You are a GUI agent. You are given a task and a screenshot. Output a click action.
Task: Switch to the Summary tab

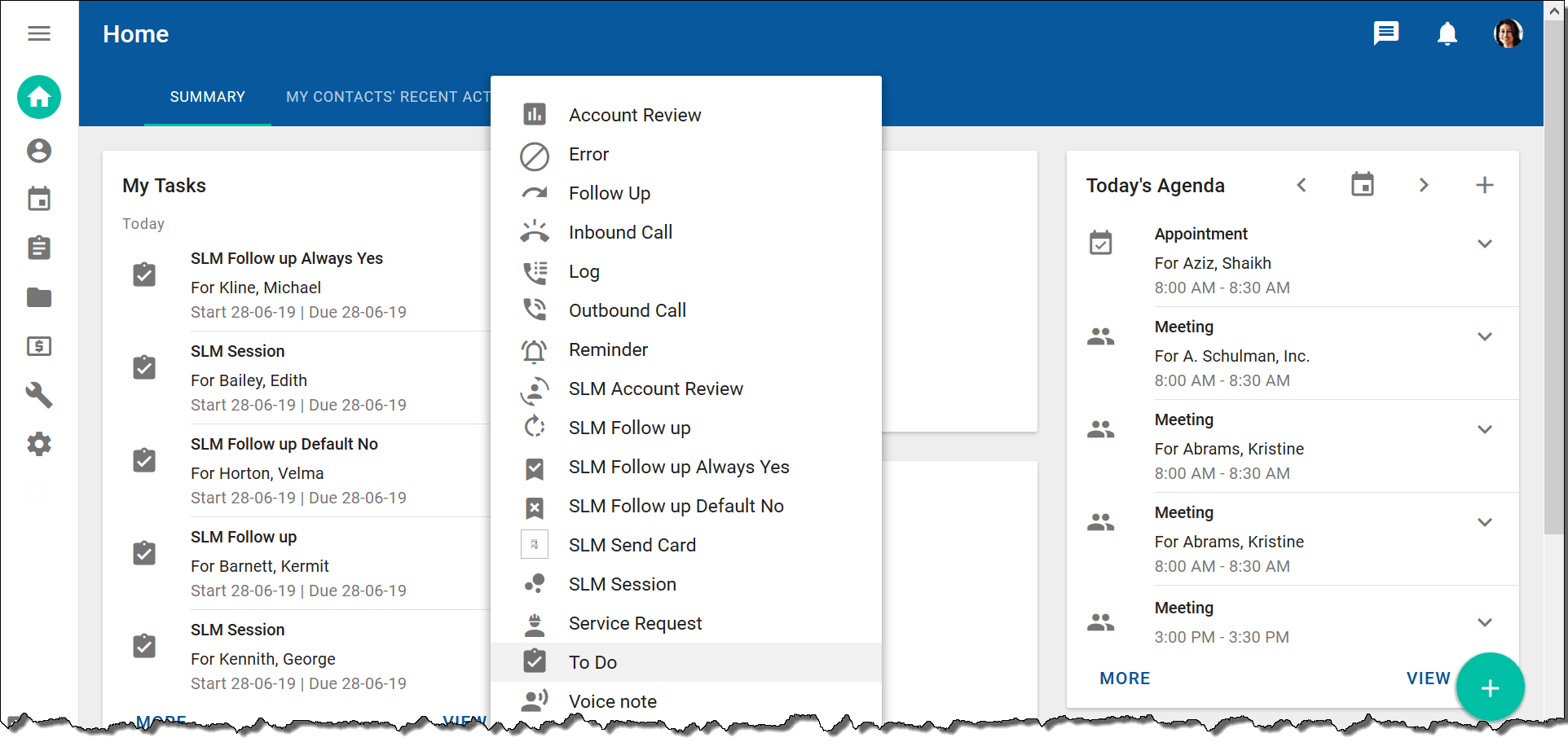(207, 97)
